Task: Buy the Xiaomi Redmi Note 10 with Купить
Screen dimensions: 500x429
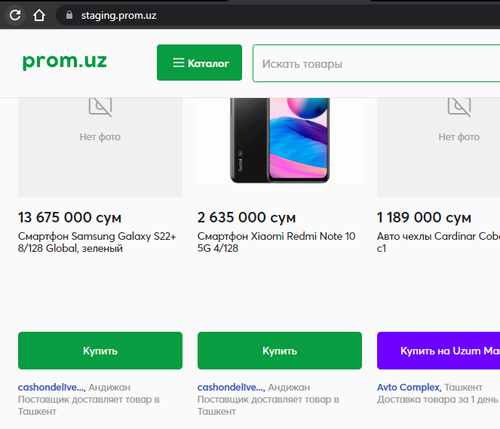Action: tap(280, 351)
